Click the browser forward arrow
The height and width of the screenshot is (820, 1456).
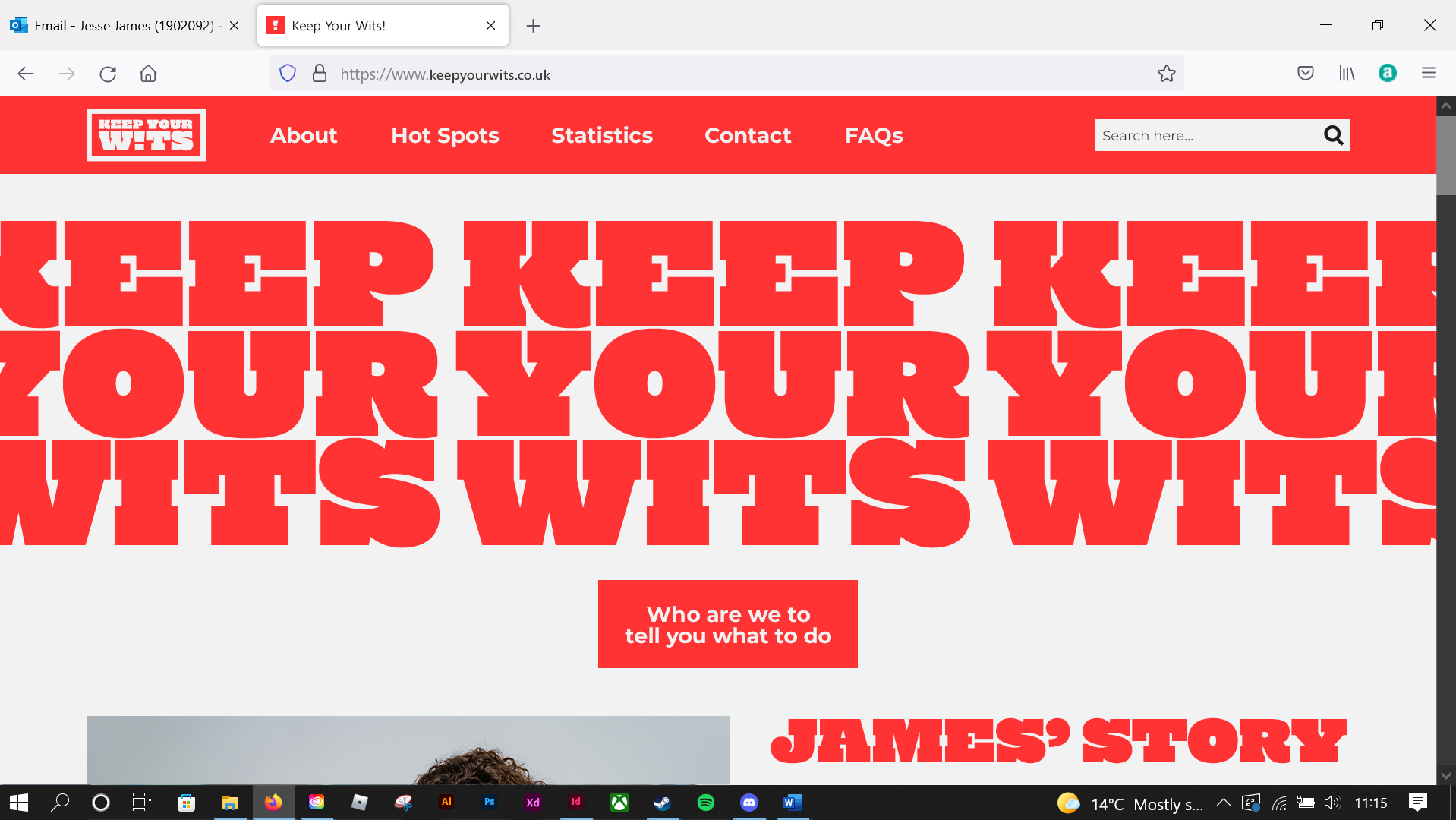point(67,74)
